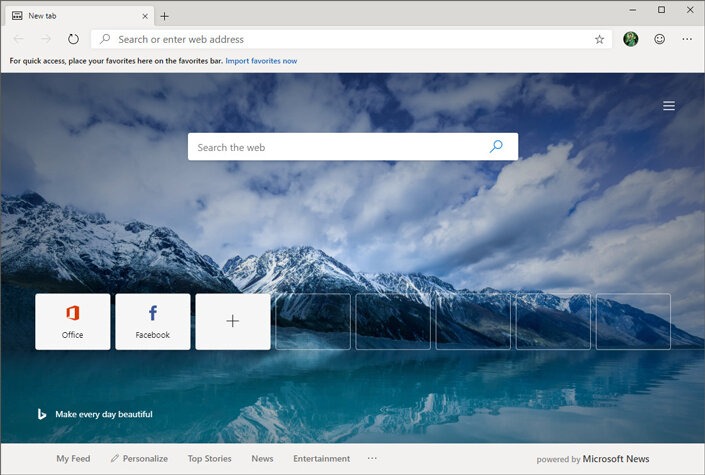Click the last empty site tile placeholder

tap(633, 322)
